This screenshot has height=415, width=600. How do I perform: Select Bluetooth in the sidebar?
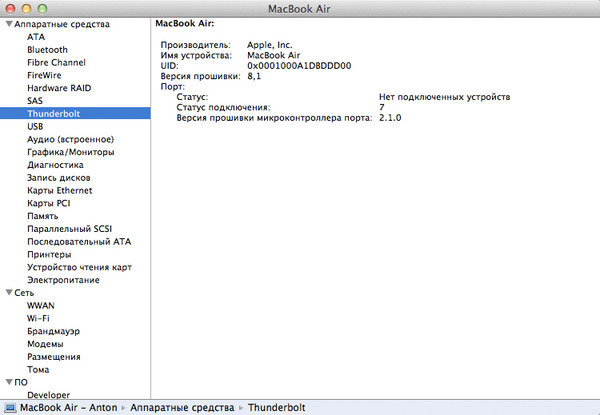click(x=47, y=50)
